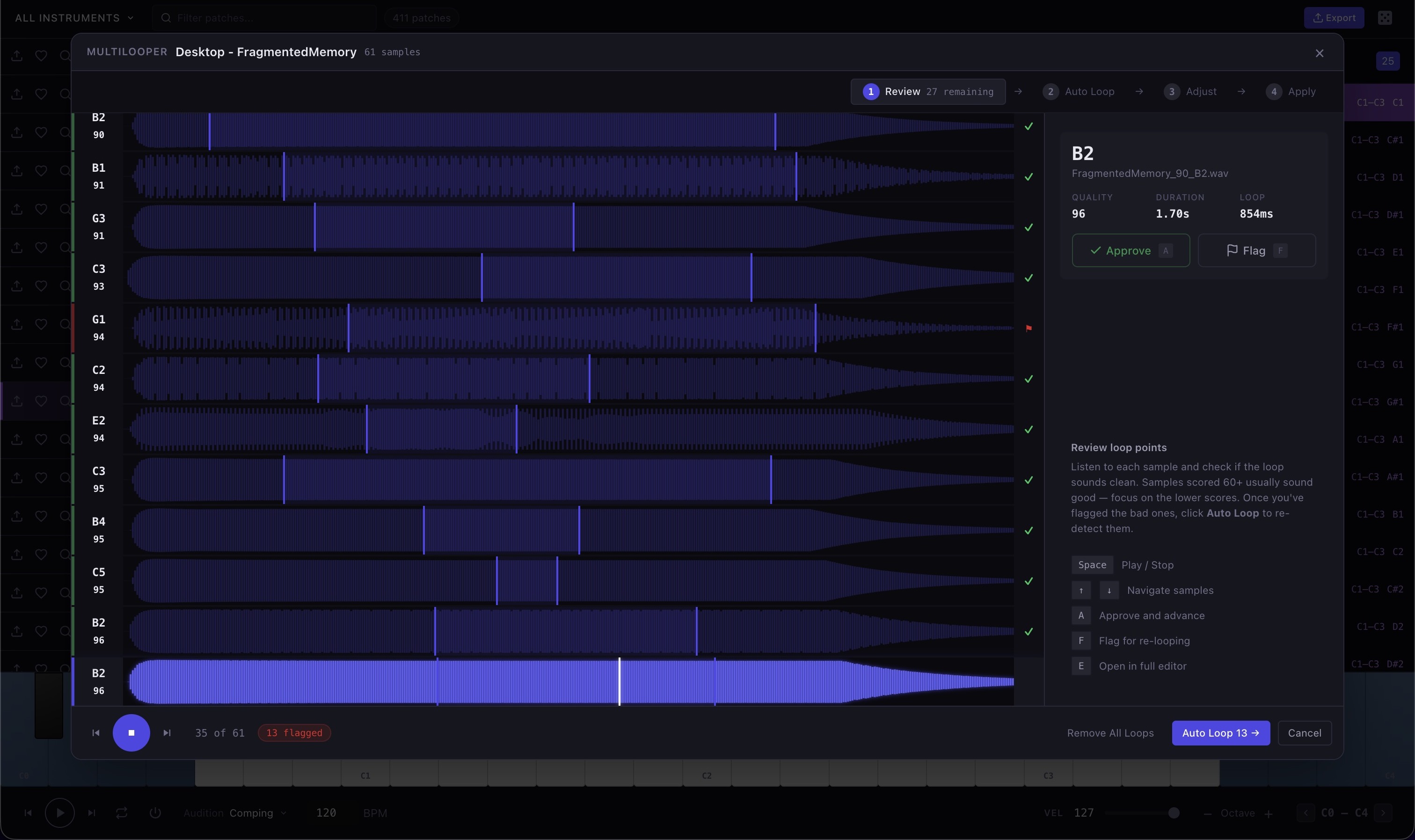The image size is (1415, 840).
Task: Click Remove All Loops
Action: tap(1110, 732)
